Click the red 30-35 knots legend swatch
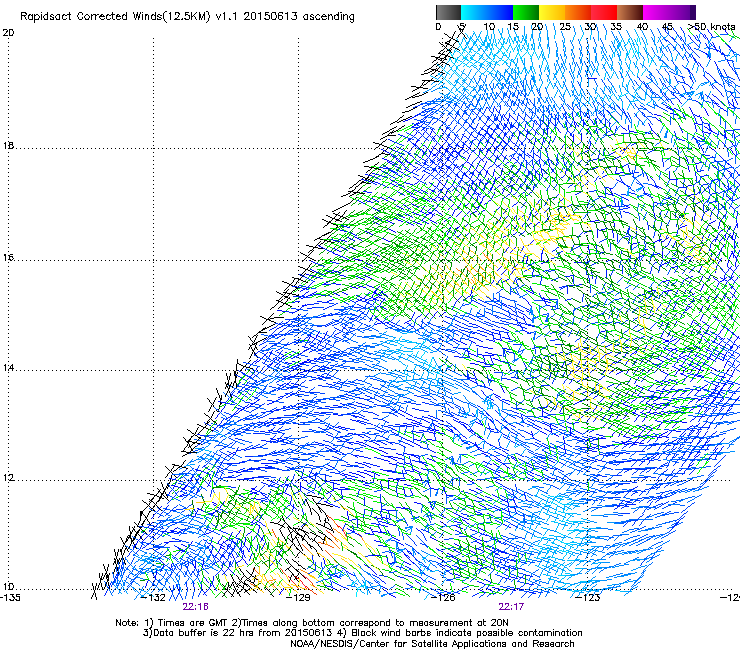 pyautogui.click(x=604, y=12)
